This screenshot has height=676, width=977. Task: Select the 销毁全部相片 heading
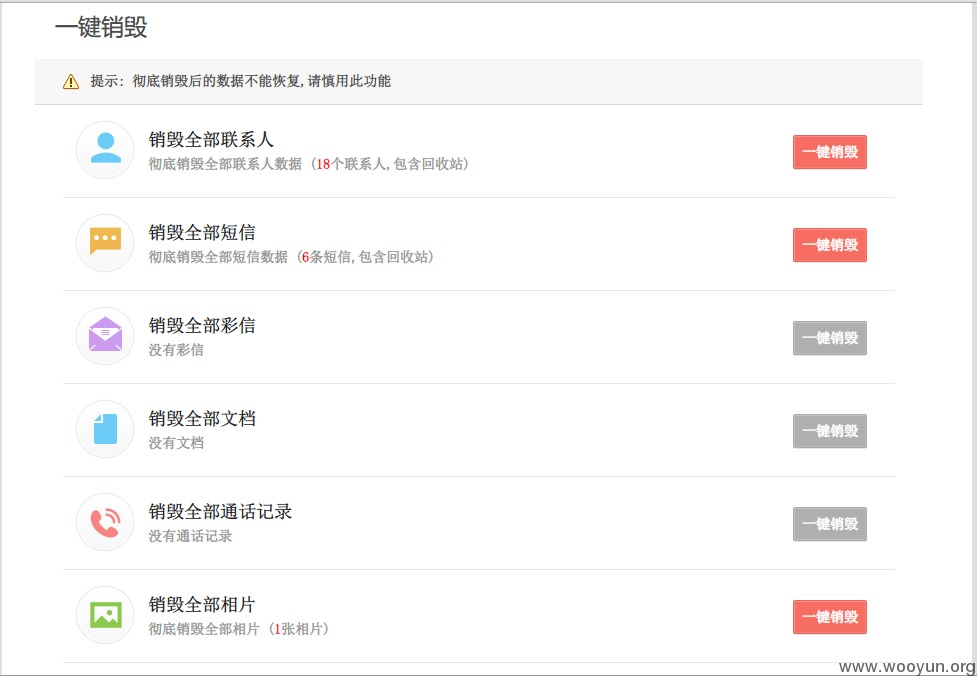pos(202,604)
